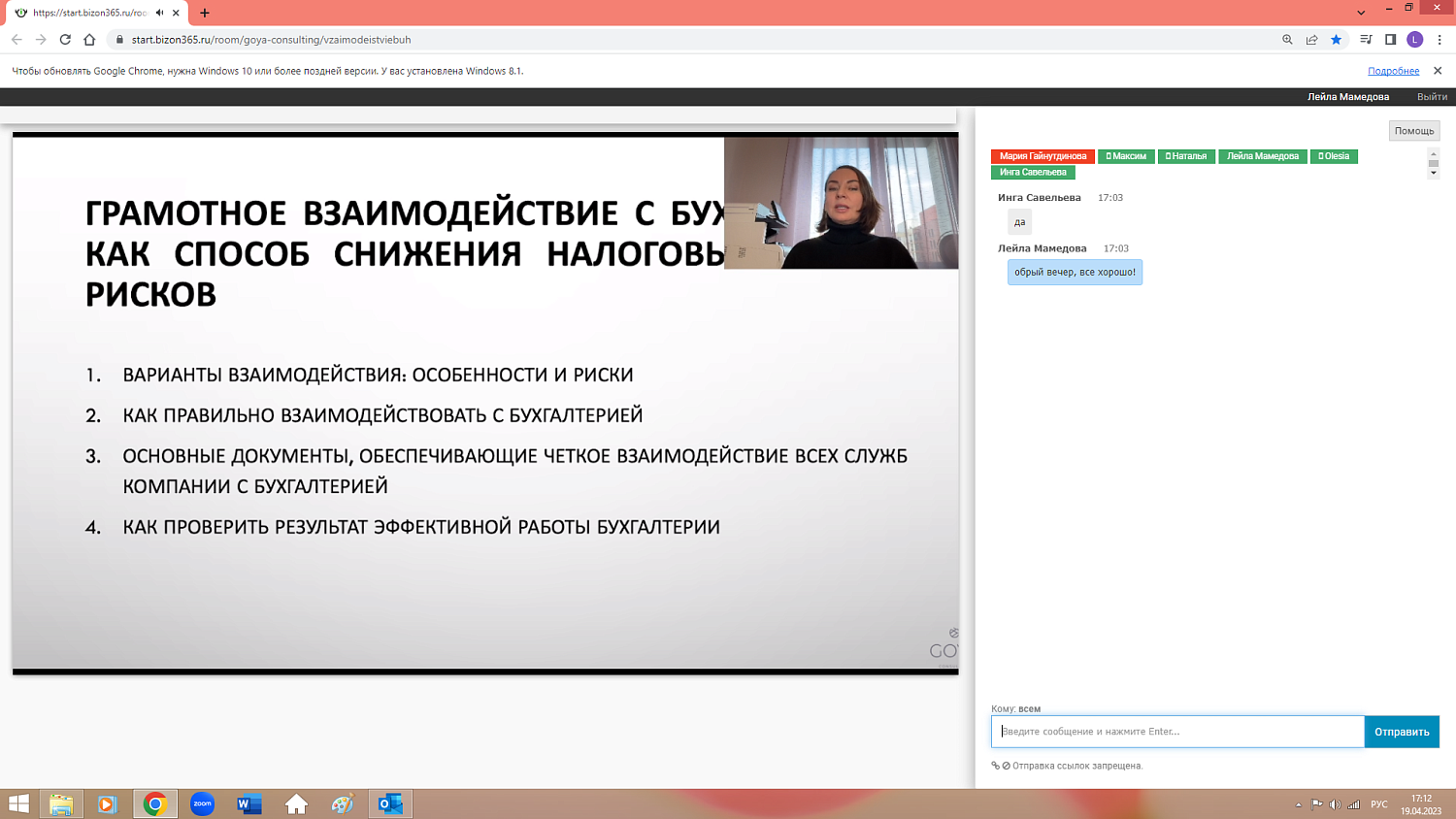The height and width of the screenshot is (819, 1456).
Task: Bookmark the page with the star icon
Action: point(1336,40)
